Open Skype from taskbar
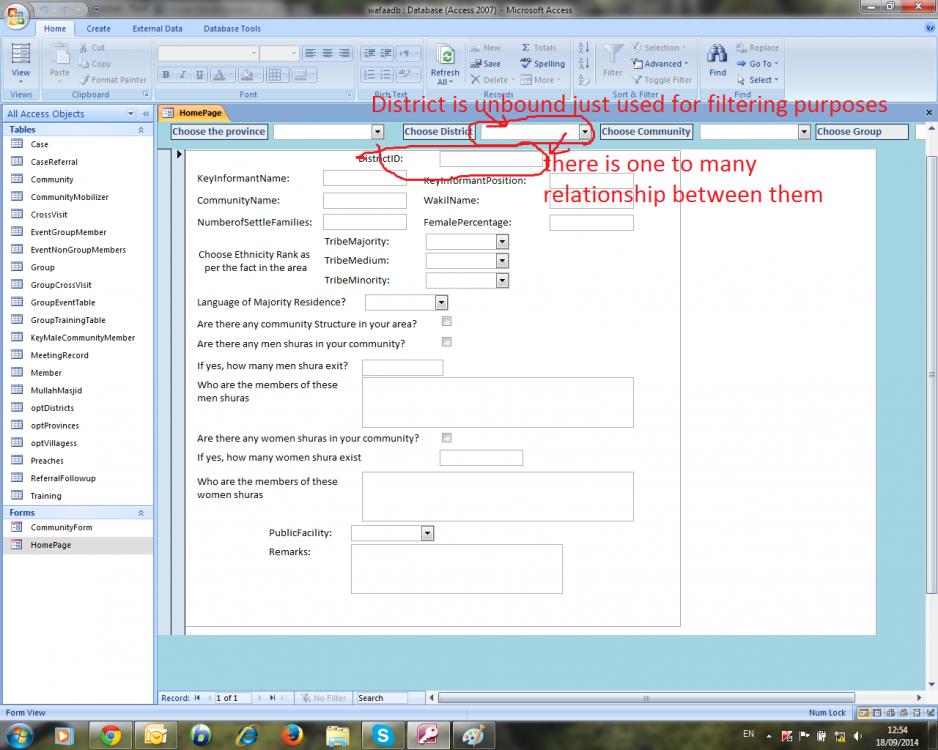 pyautogui.click(x=383, y=735)
